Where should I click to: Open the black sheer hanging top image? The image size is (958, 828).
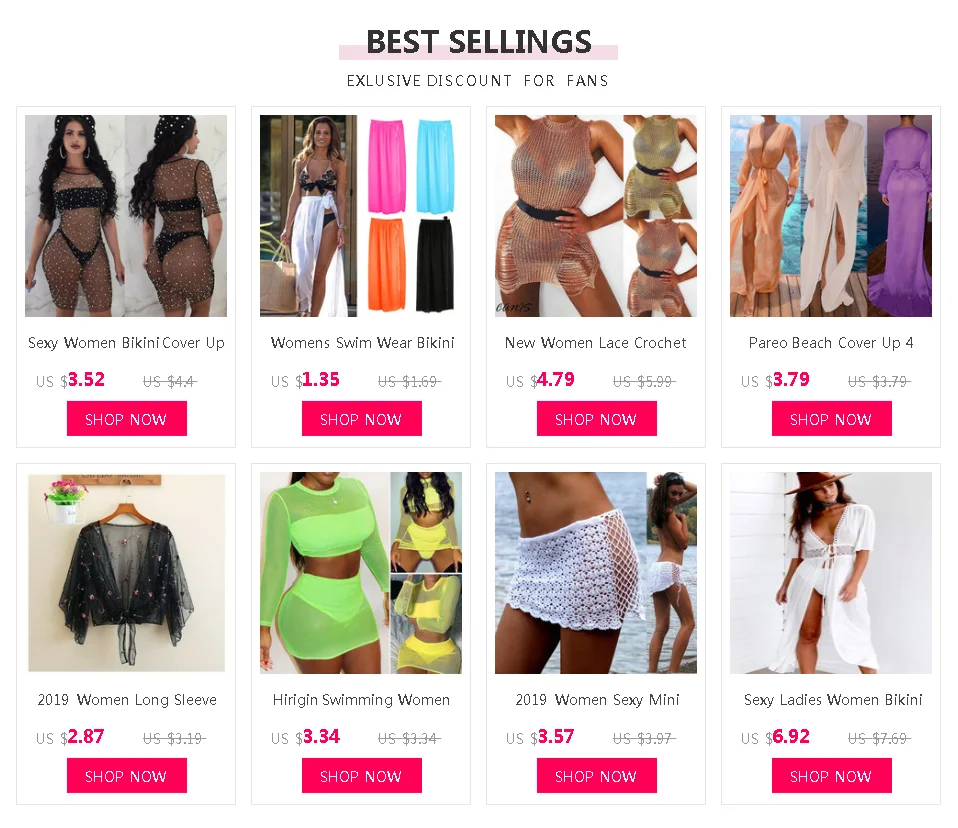[126, 573]
